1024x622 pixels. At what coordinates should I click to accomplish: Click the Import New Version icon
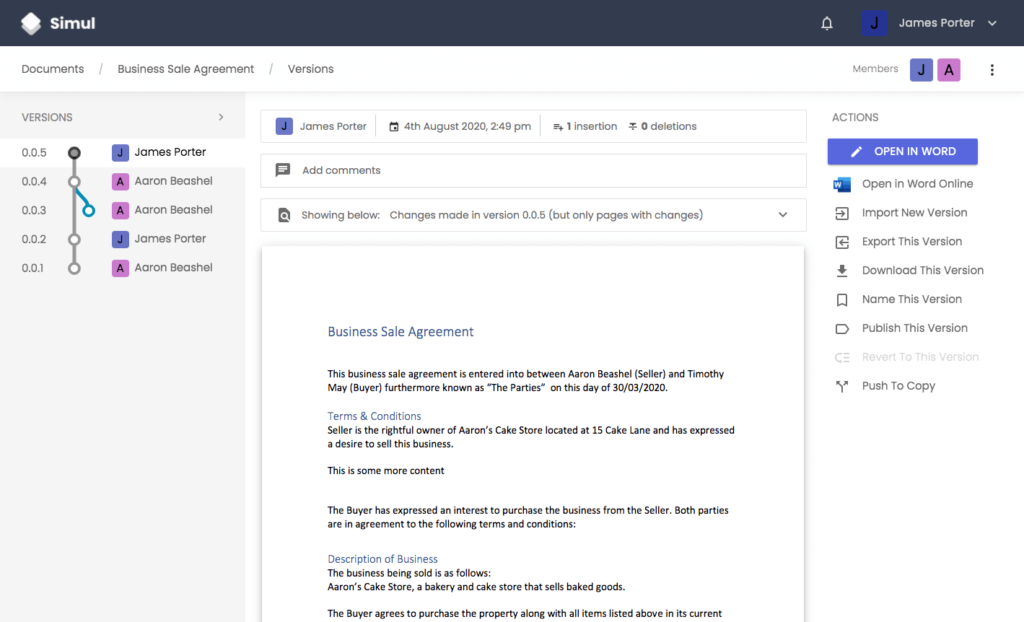point(842,213)
